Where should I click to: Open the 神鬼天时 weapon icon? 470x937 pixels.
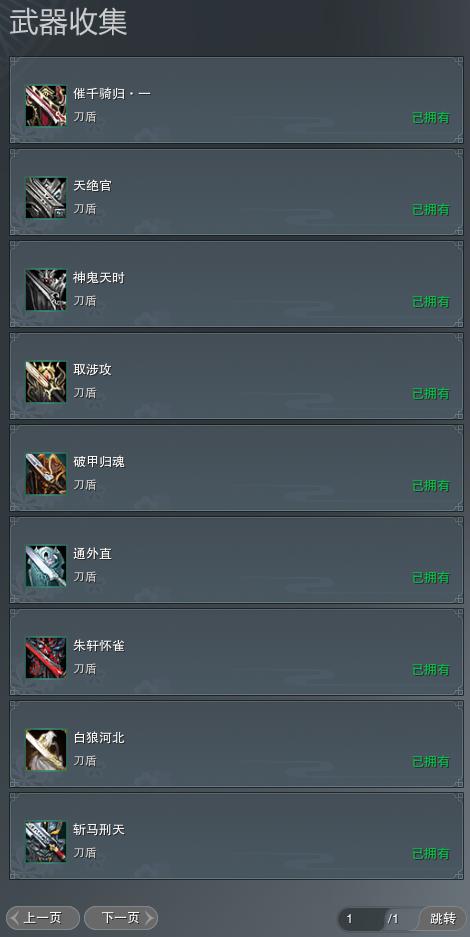click(46, 289)
